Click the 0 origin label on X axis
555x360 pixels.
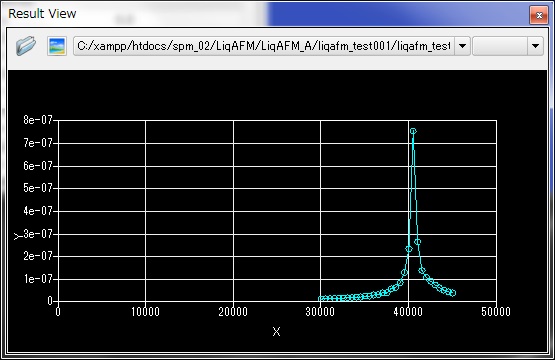pos(58,312)
